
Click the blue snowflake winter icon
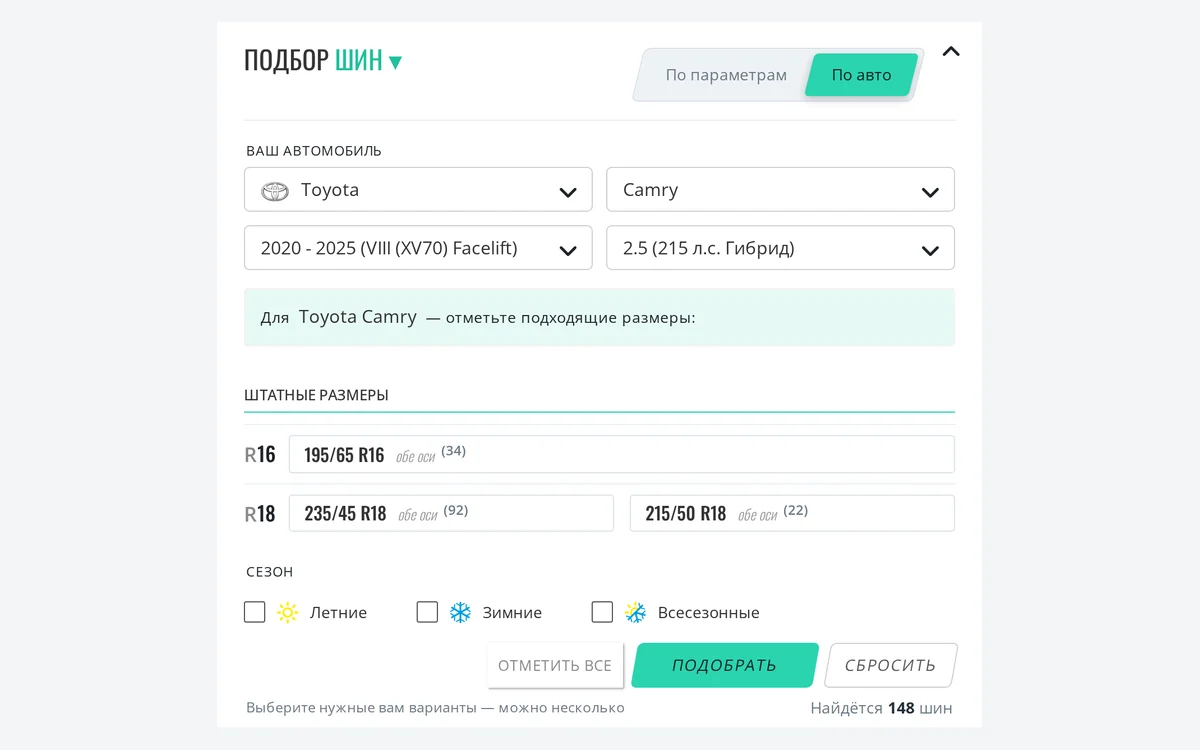click(460, 613)
